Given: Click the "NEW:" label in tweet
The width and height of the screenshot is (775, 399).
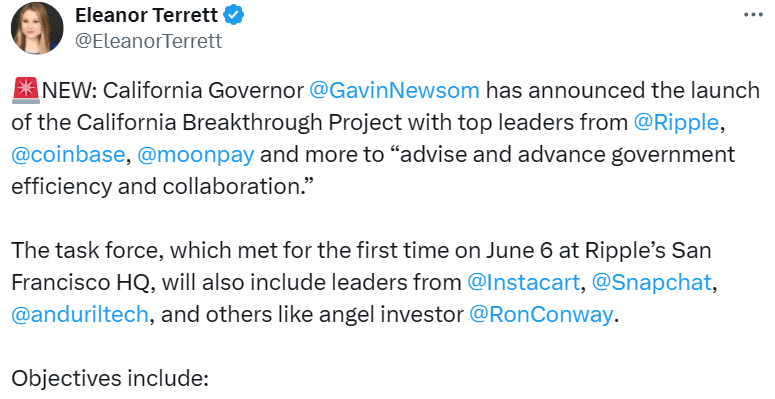Looking at the screenshot, I should pos(69,90).
